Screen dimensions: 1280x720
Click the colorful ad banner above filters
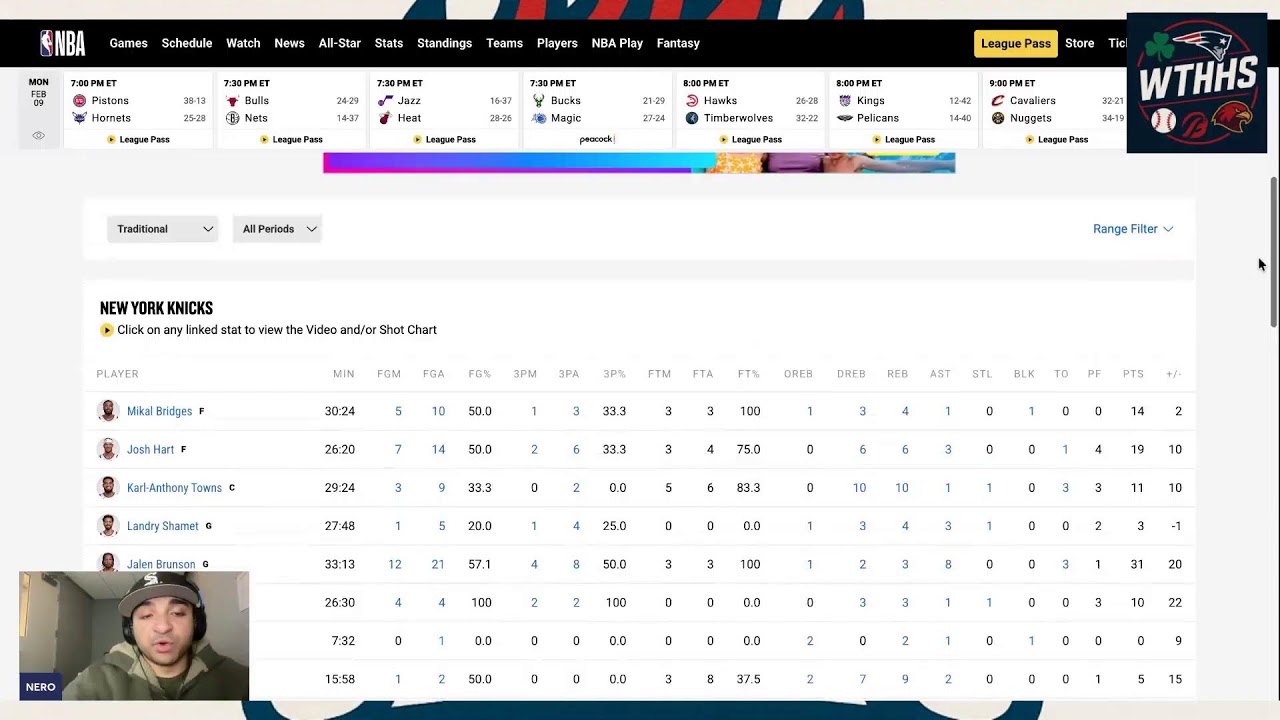639,162
